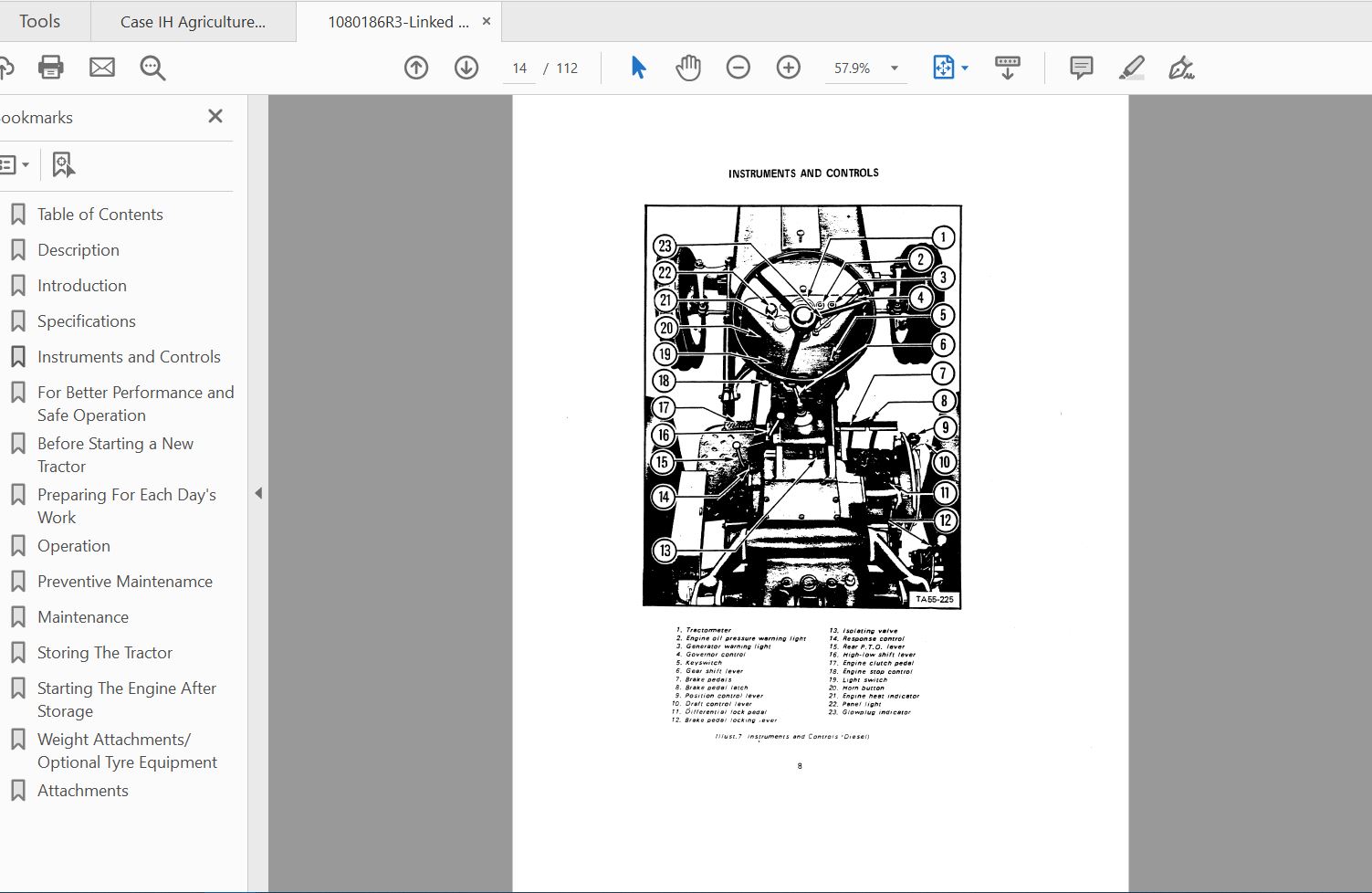Switch to Case IH Agriculture tab

194,22
